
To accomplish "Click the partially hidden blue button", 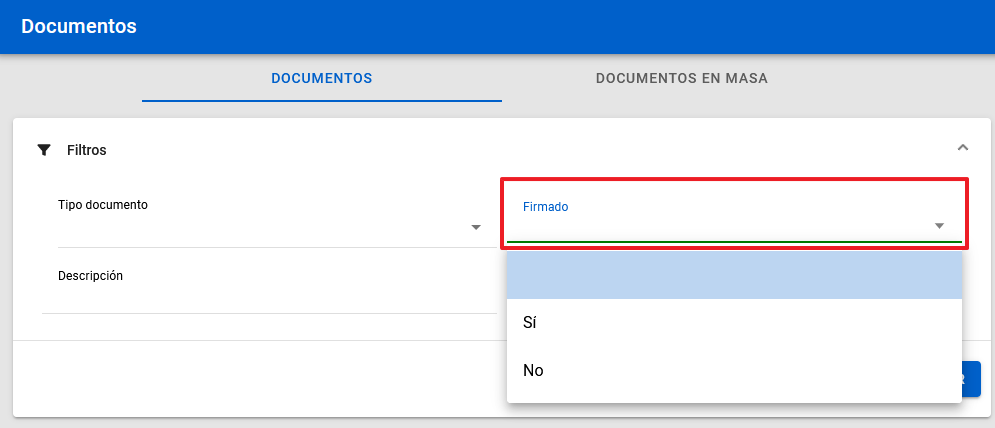I will click(x=971, y=379).
